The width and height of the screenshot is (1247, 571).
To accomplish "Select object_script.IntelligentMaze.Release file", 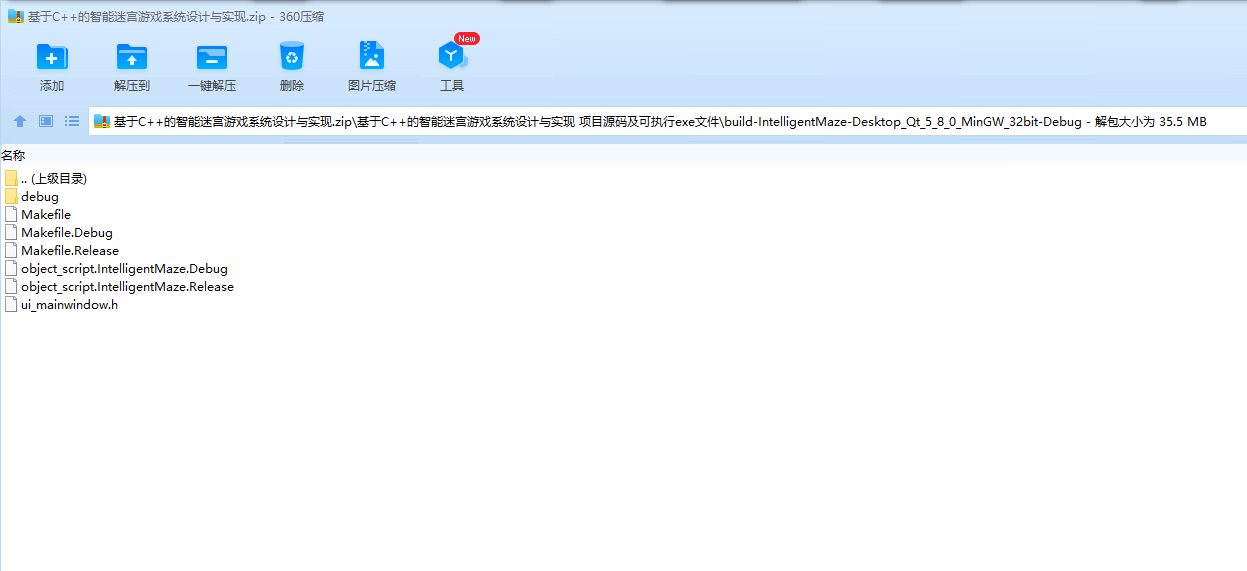I will [x=127, y=287].
